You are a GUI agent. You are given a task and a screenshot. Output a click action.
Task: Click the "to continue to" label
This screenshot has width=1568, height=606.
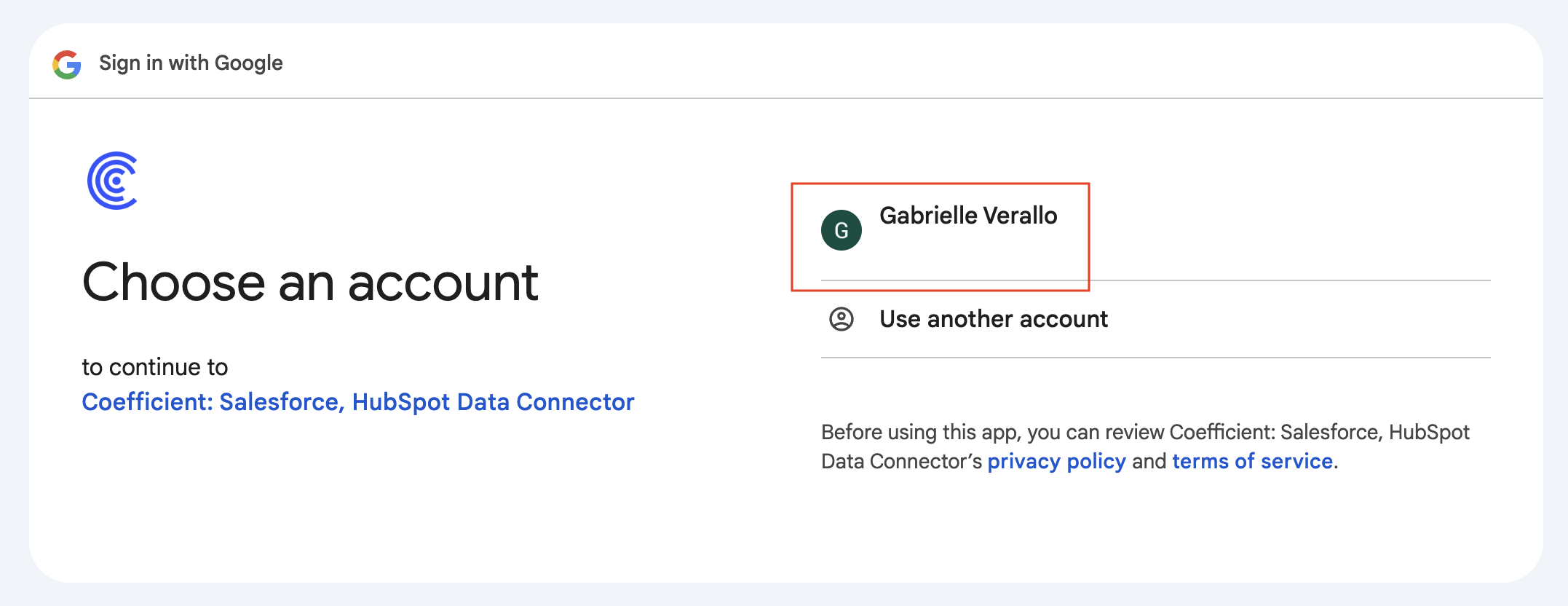point(155,367)
